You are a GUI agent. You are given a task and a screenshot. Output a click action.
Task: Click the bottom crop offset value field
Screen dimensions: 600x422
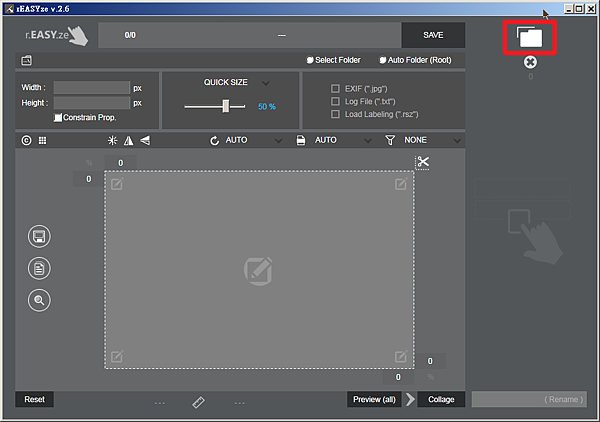tap(398, 377)
